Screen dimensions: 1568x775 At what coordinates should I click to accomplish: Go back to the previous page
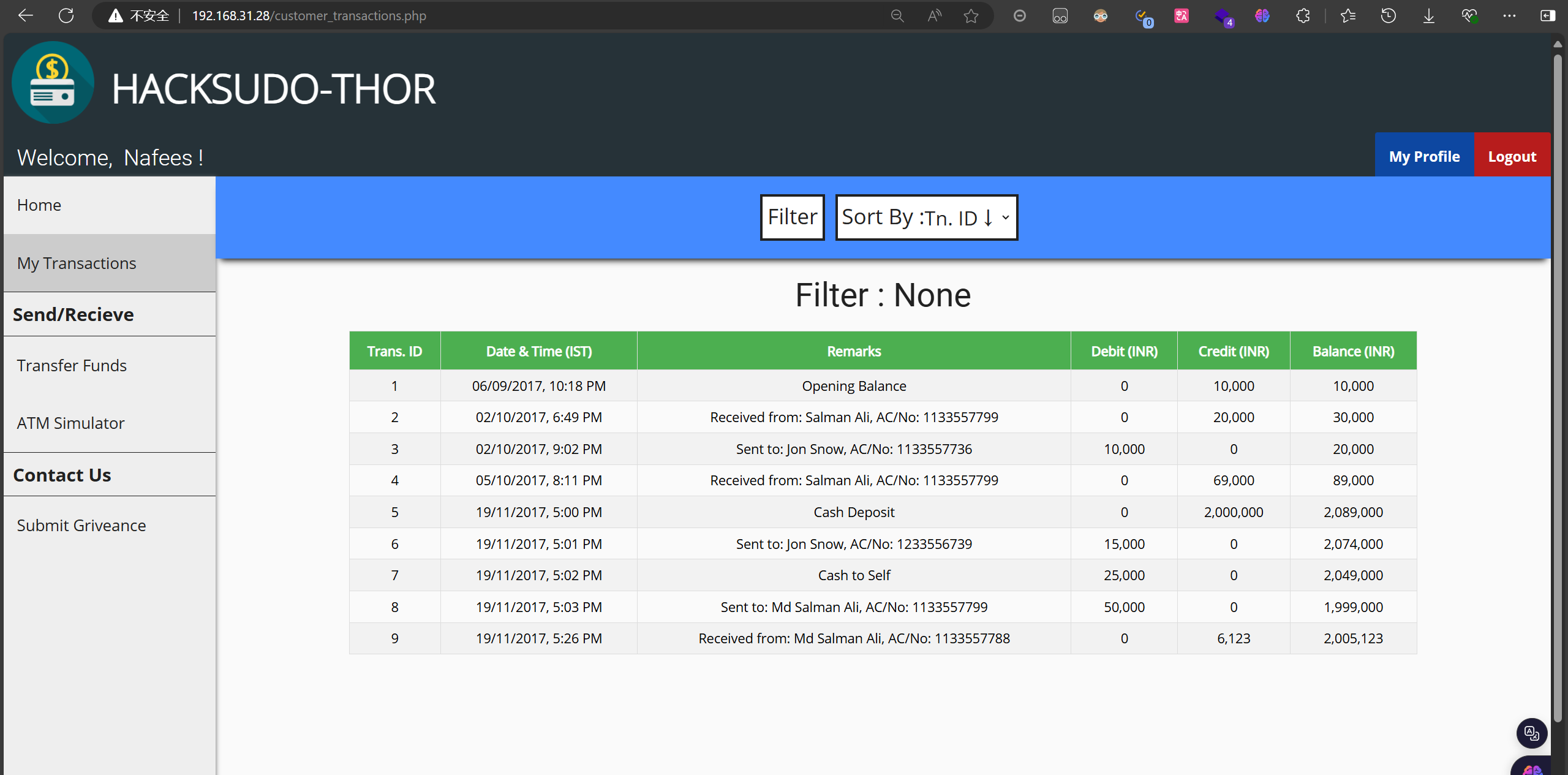coord(26,16)
